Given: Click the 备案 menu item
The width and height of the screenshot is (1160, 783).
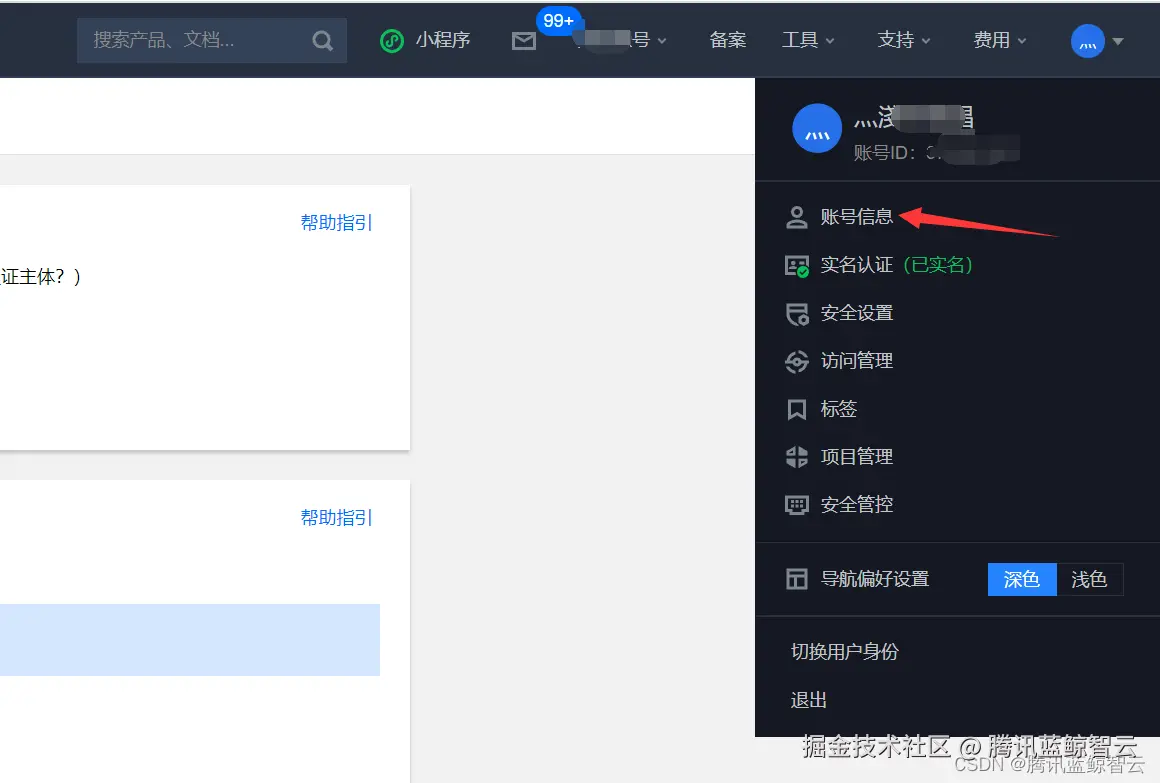Looking at the screenshot, I should [x=728, y=40].
